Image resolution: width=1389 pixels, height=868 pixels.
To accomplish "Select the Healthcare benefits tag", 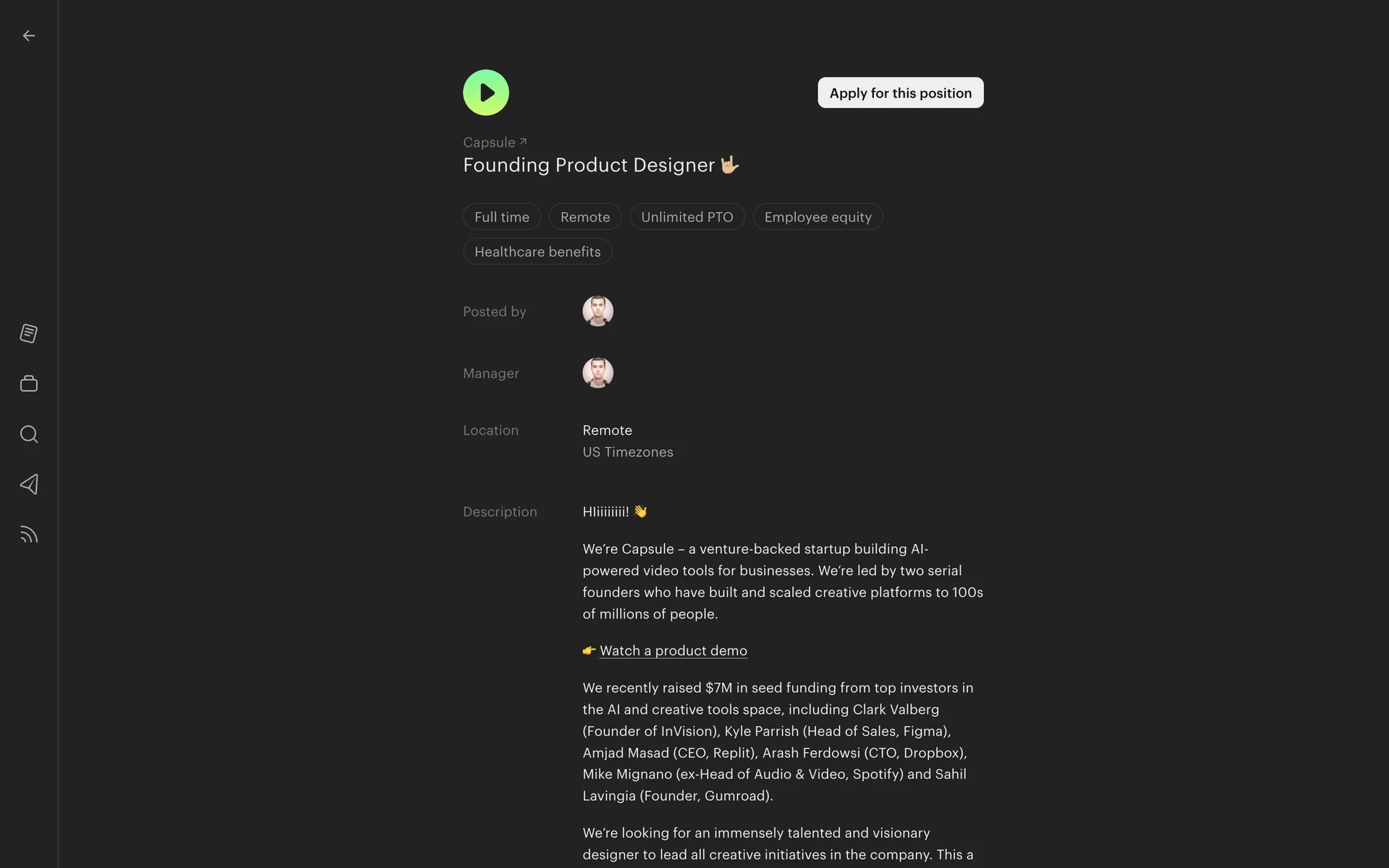I will click(x=537, y=252).
